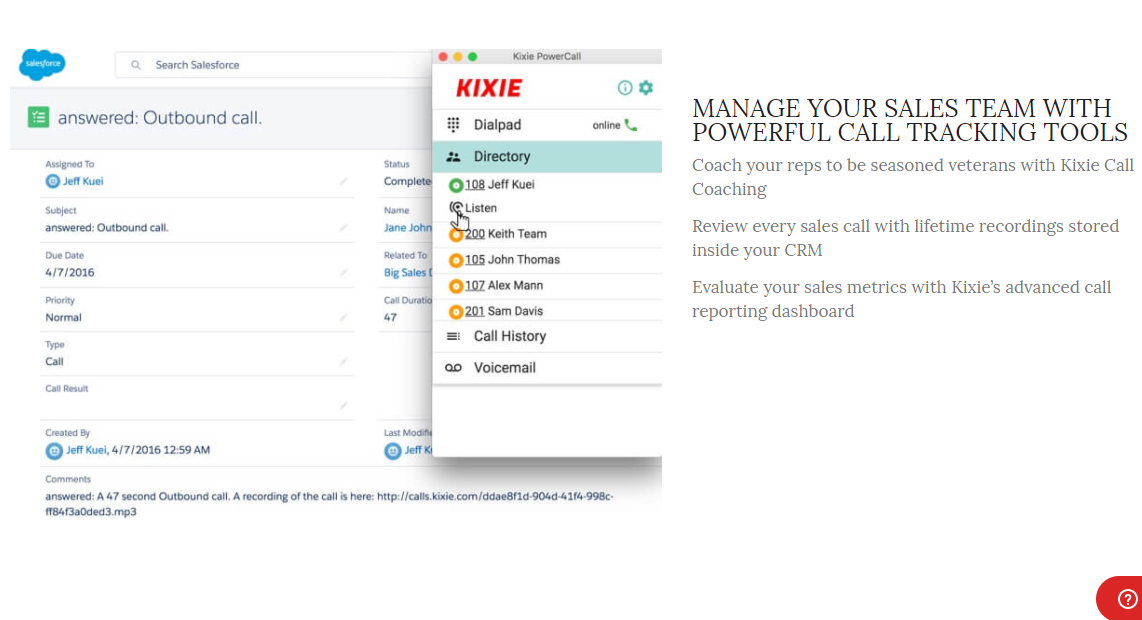Click the text about Kixie Call Coaching

coord(913,177)
